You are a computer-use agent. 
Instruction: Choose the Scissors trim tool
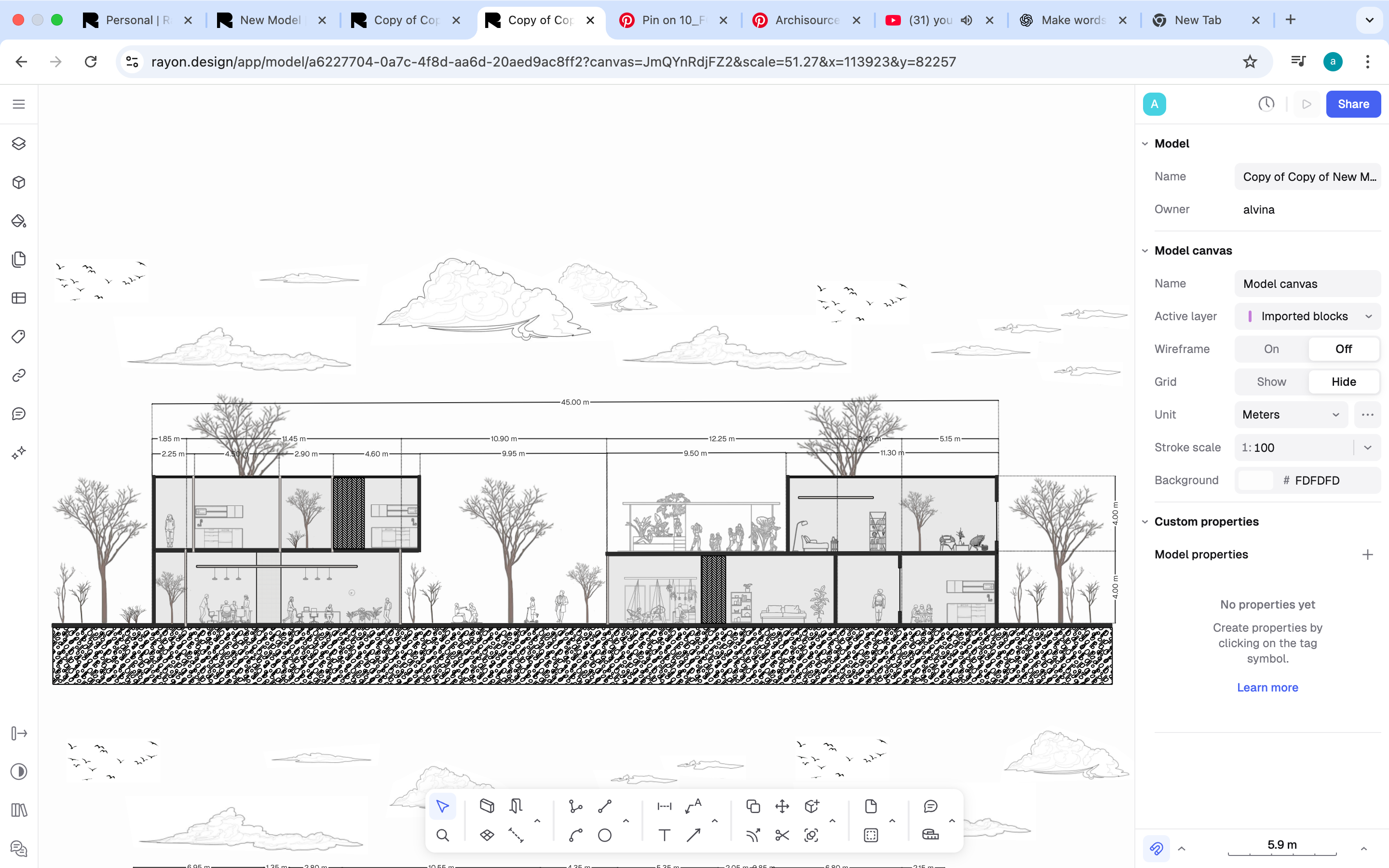tap(782, 835)
